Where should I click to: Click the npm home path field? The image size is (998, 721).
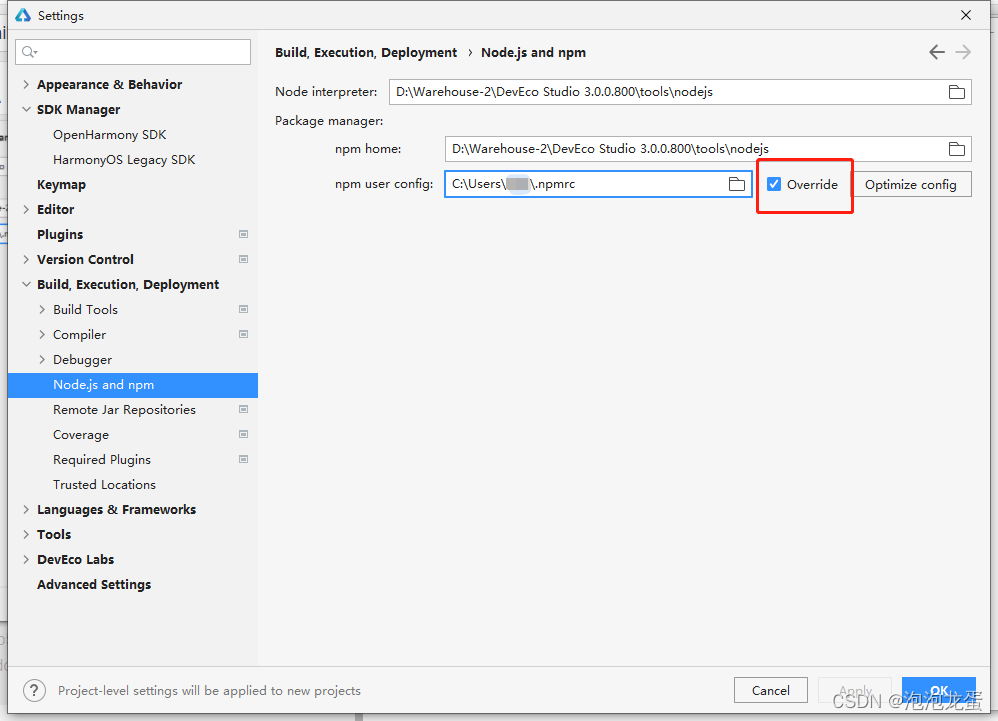(x=708, y=150)
